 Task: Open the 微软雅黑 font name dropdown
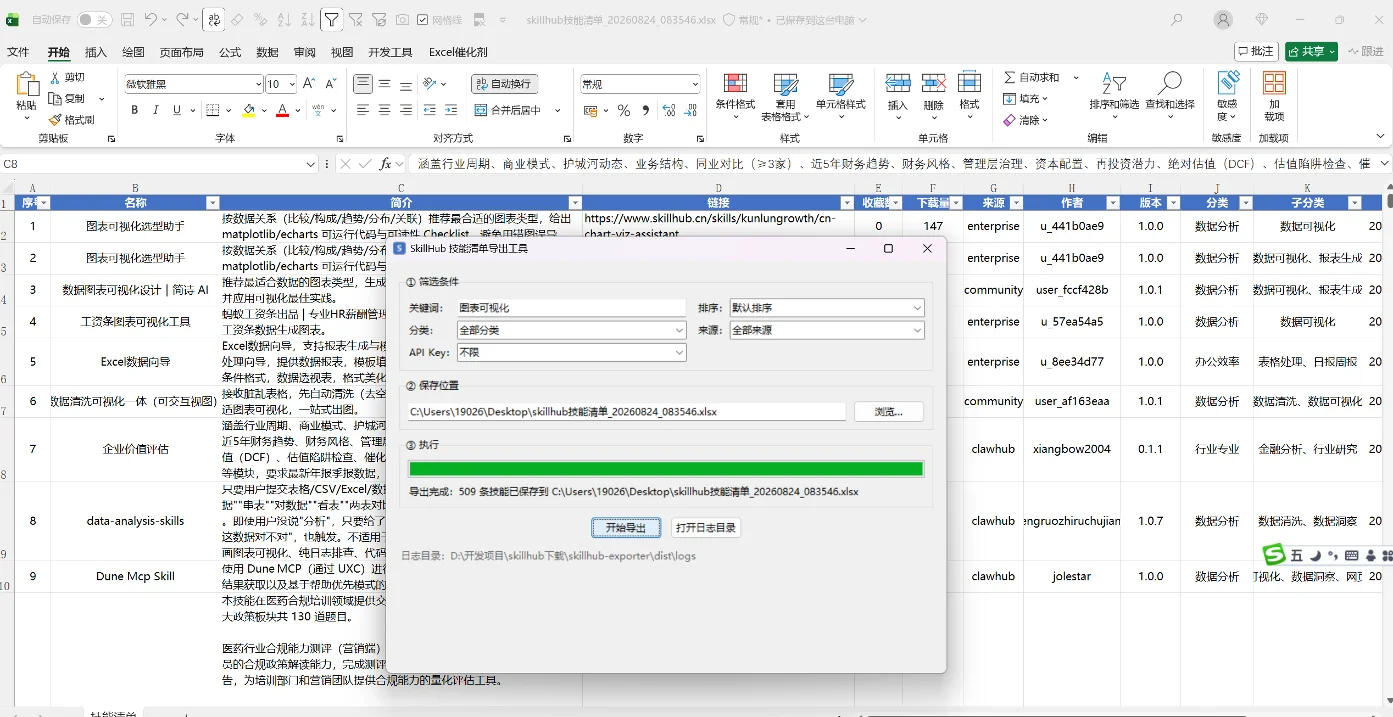tap(256, 84)
